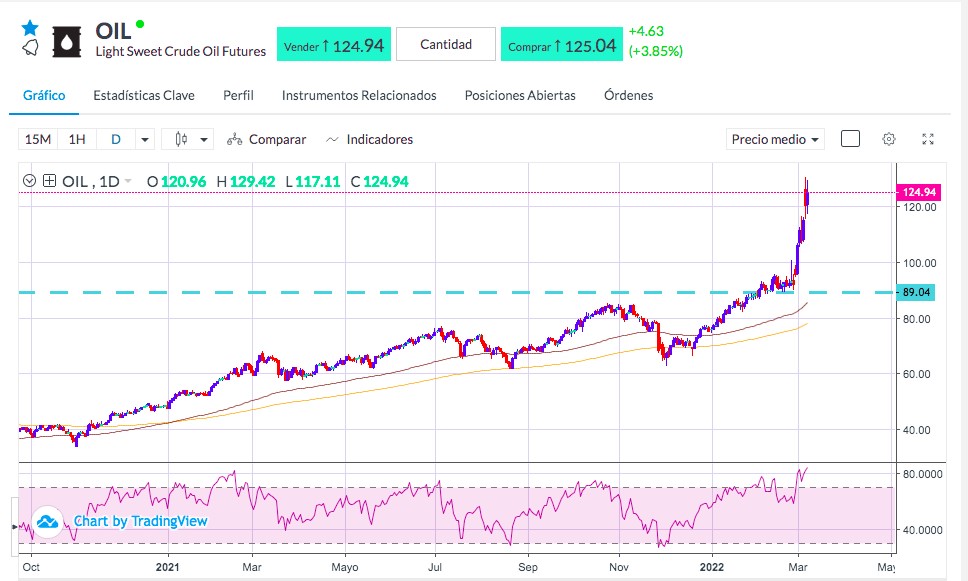Image resolution: width=968 pixels, height=581 pixels.
Task: Collapse the OIL legend with the circle chevron
Action: (x=29, y=181)
